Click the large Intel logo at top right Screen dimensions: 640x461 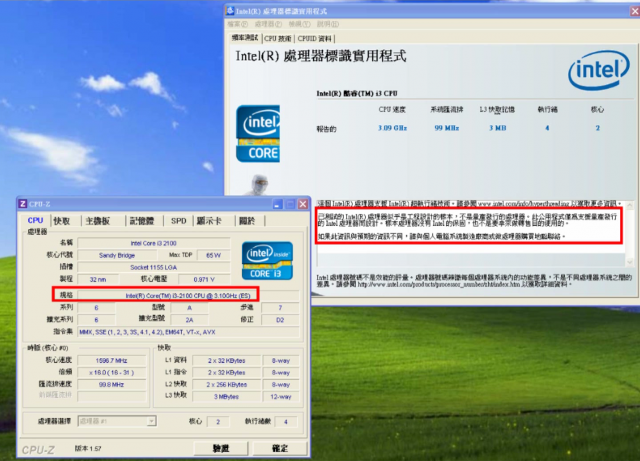[x=599, y=70]
